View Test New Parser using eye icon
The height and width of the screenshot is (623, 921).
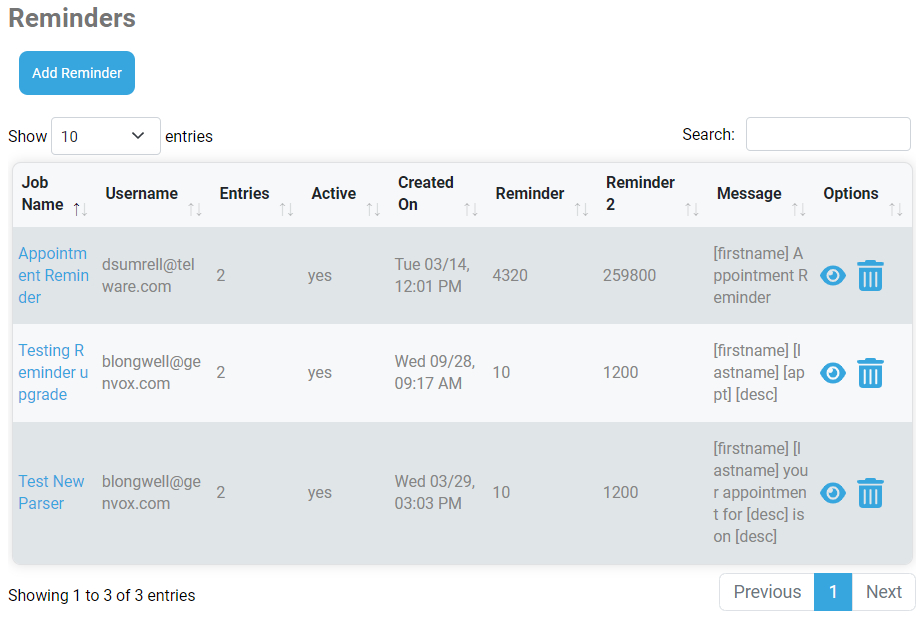832,493
